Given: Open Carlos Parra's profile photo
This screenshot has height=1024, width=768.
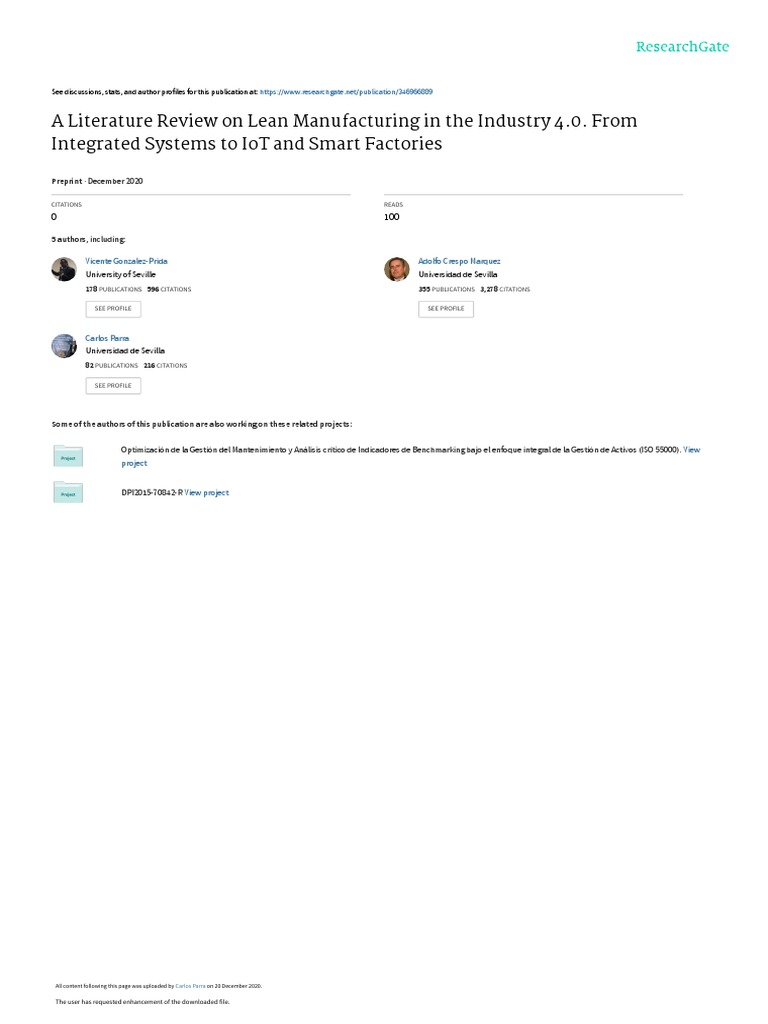Looking at the screenshot, I should click(64, 345).
